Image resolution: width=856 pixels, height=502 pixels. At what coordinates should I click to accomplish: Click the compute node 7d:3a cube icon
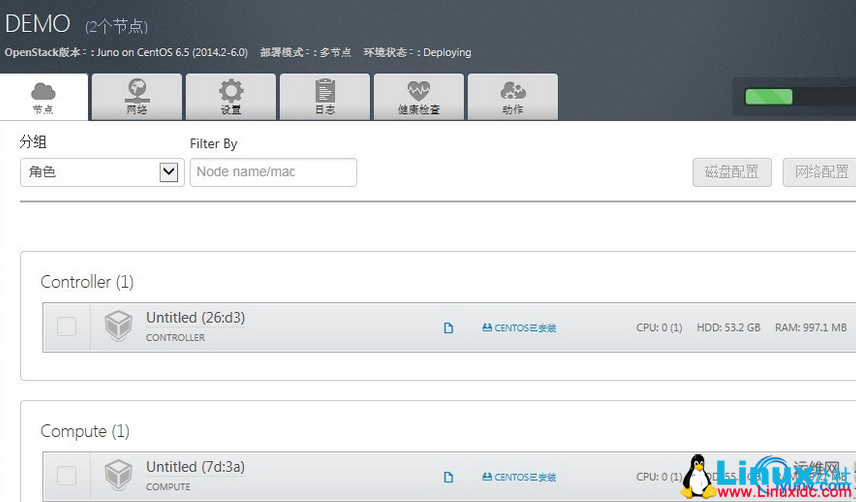[x=118, y=475]
